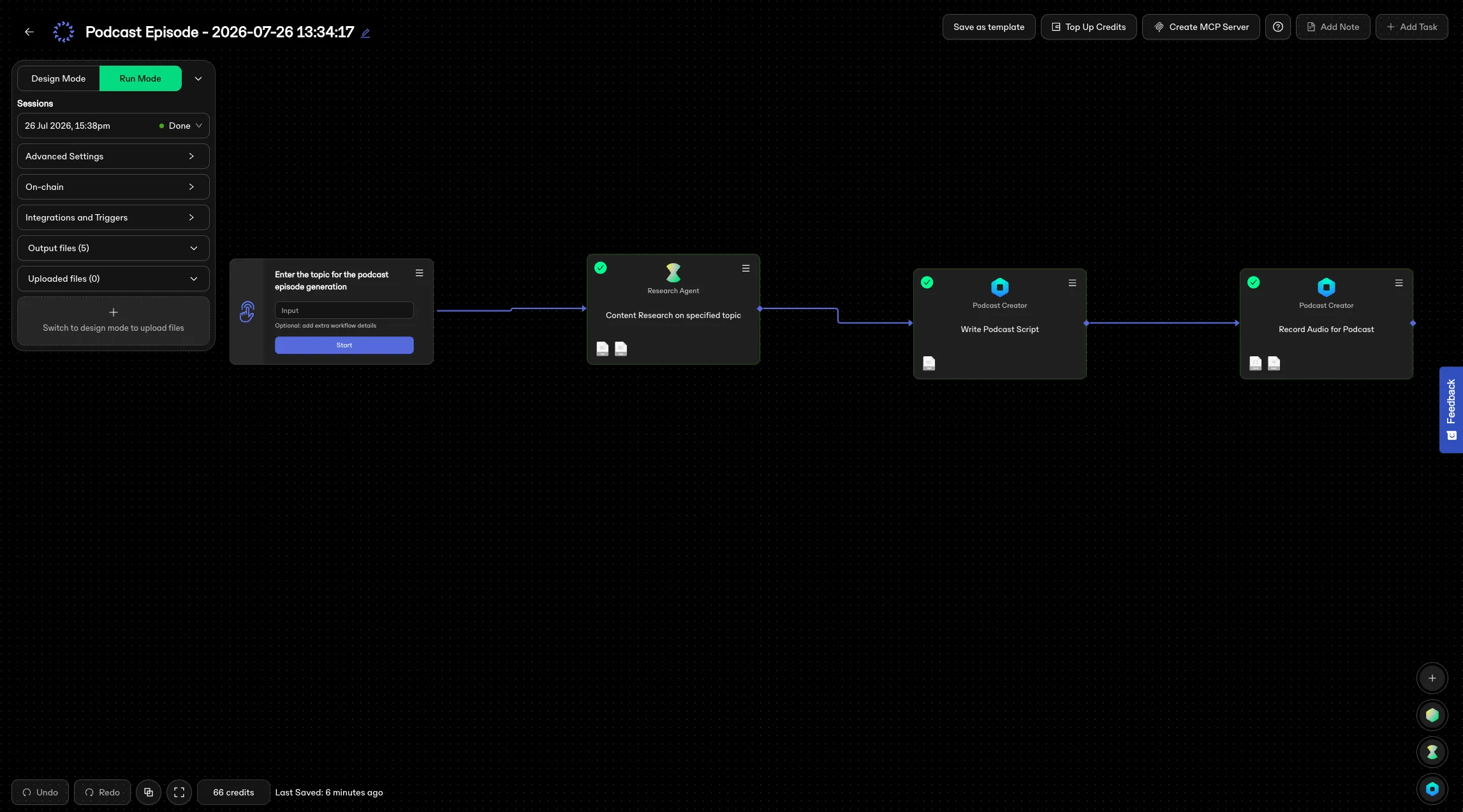Click Podcast Creator icon in Write Script node
This screenshot has width=1463, height=812.
[1000, 287]
